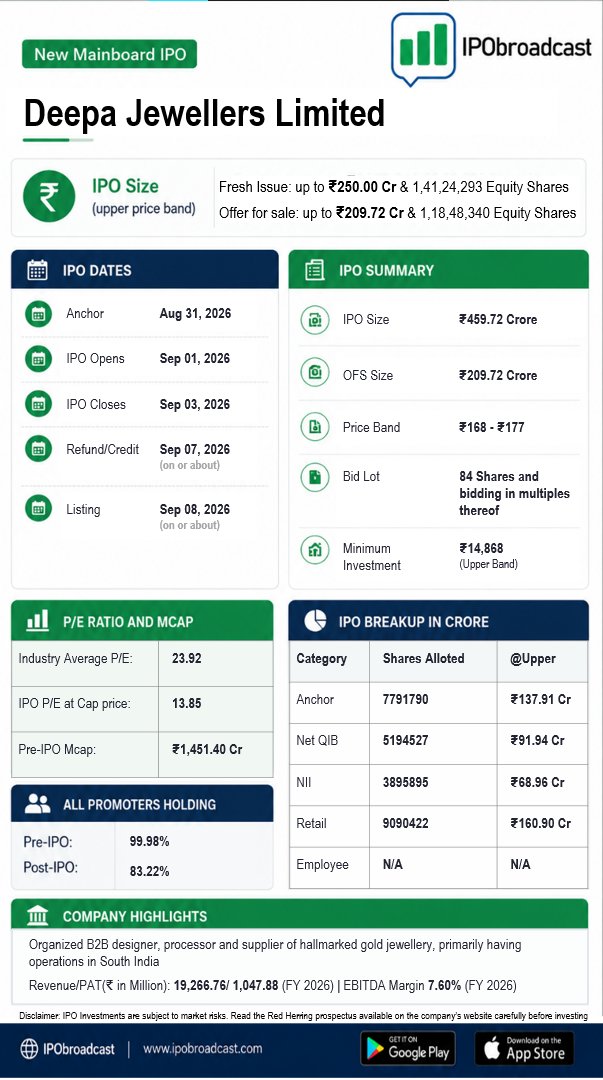The height and width of the screenshot is (1080, 603).
Task: Click the IPO Closes date Sep 03, 2026
Action: 195,404
